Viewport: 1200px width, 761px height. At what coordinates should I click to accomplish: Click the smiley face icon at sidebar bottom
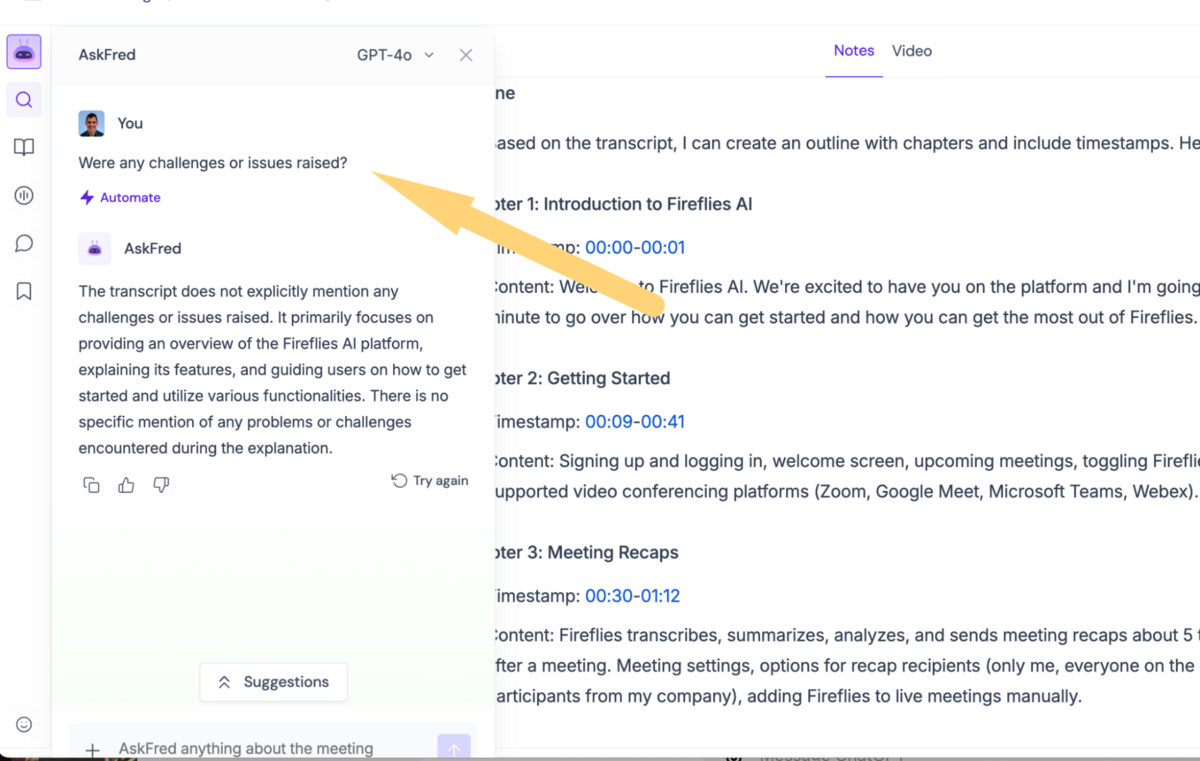24,725
